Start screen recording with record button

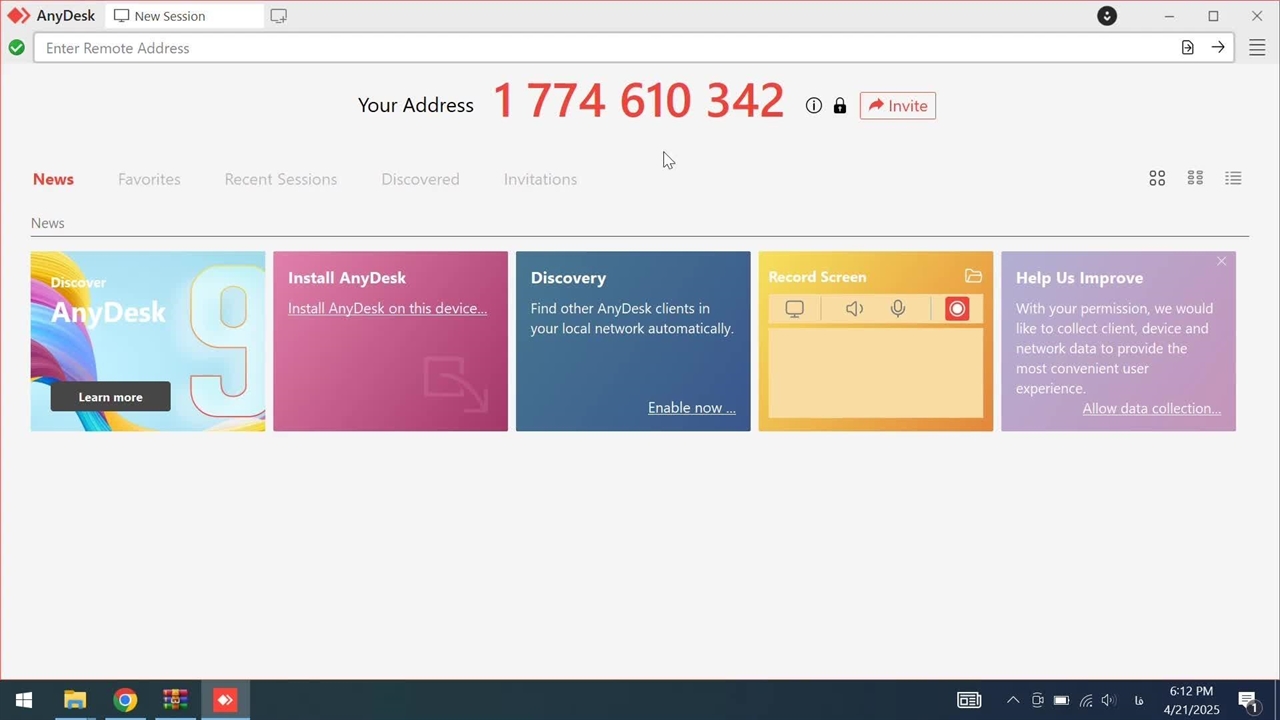[x=957, y=309]
